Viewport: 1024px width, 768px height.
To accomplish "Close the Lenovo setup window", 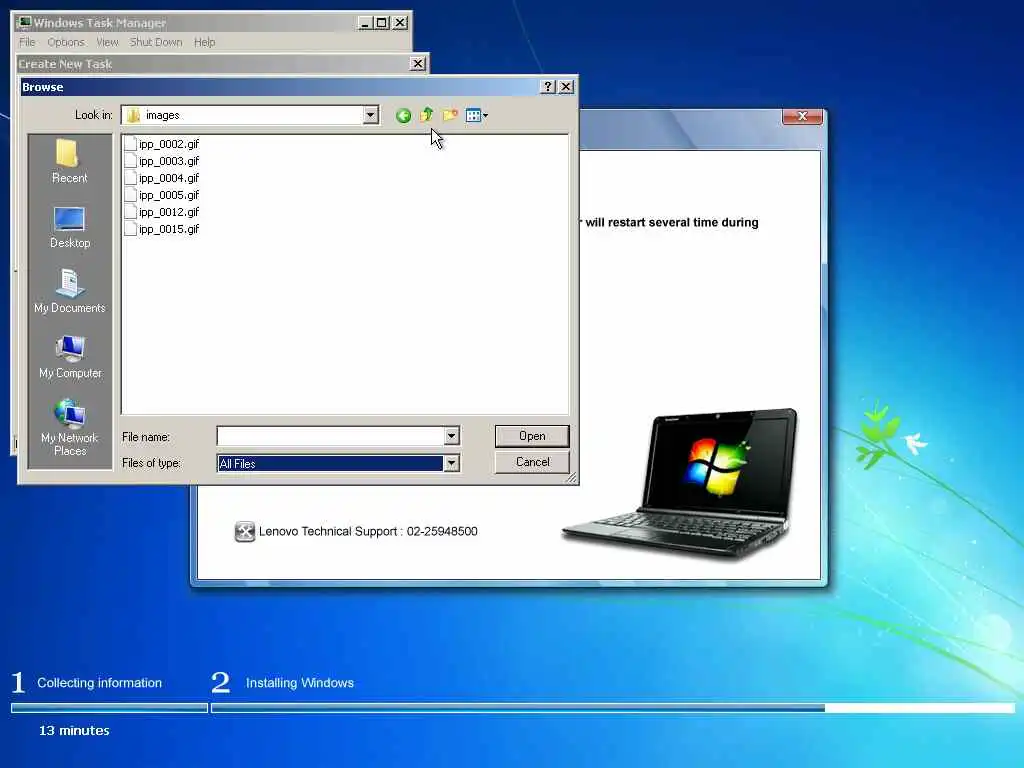I will 803,116.
